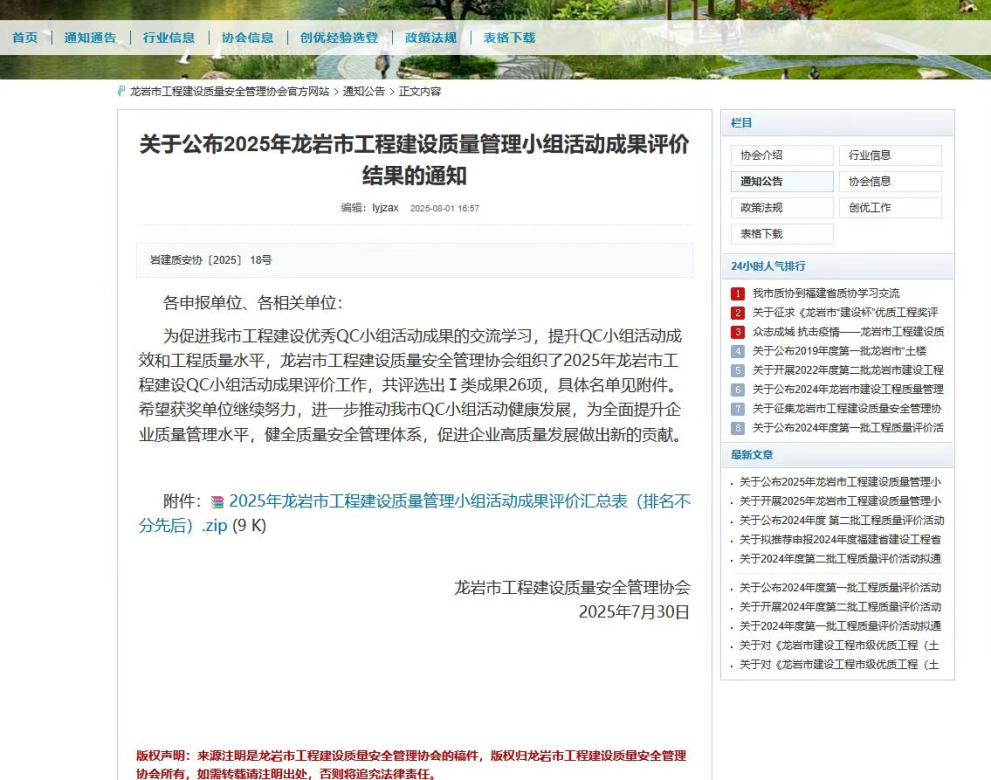Go to 通知通告 navigation menu item

[x=90, y=38]
